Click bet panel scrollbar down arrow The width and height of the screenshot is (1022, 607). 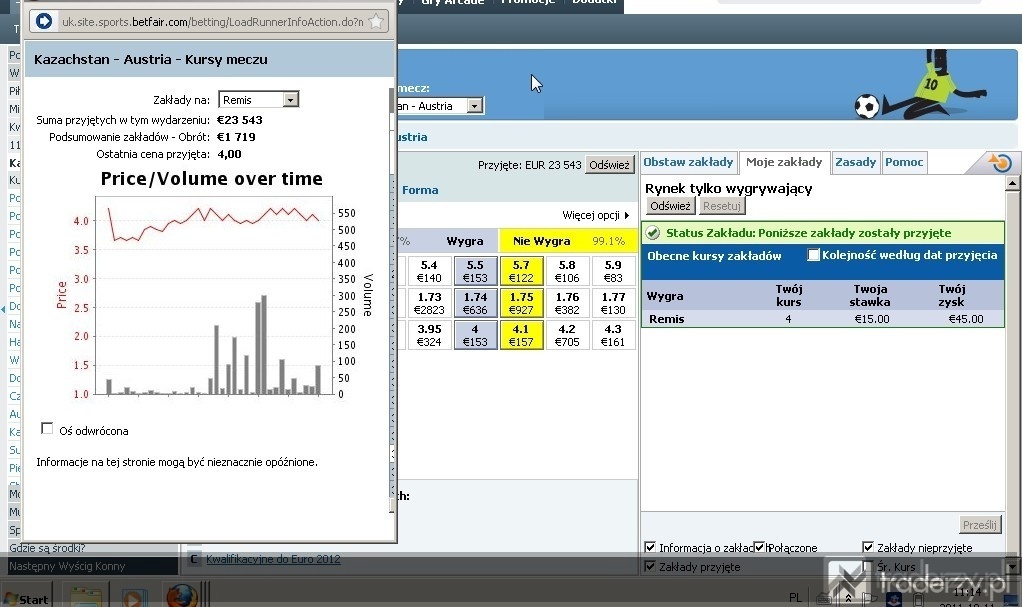point(1012,566)
